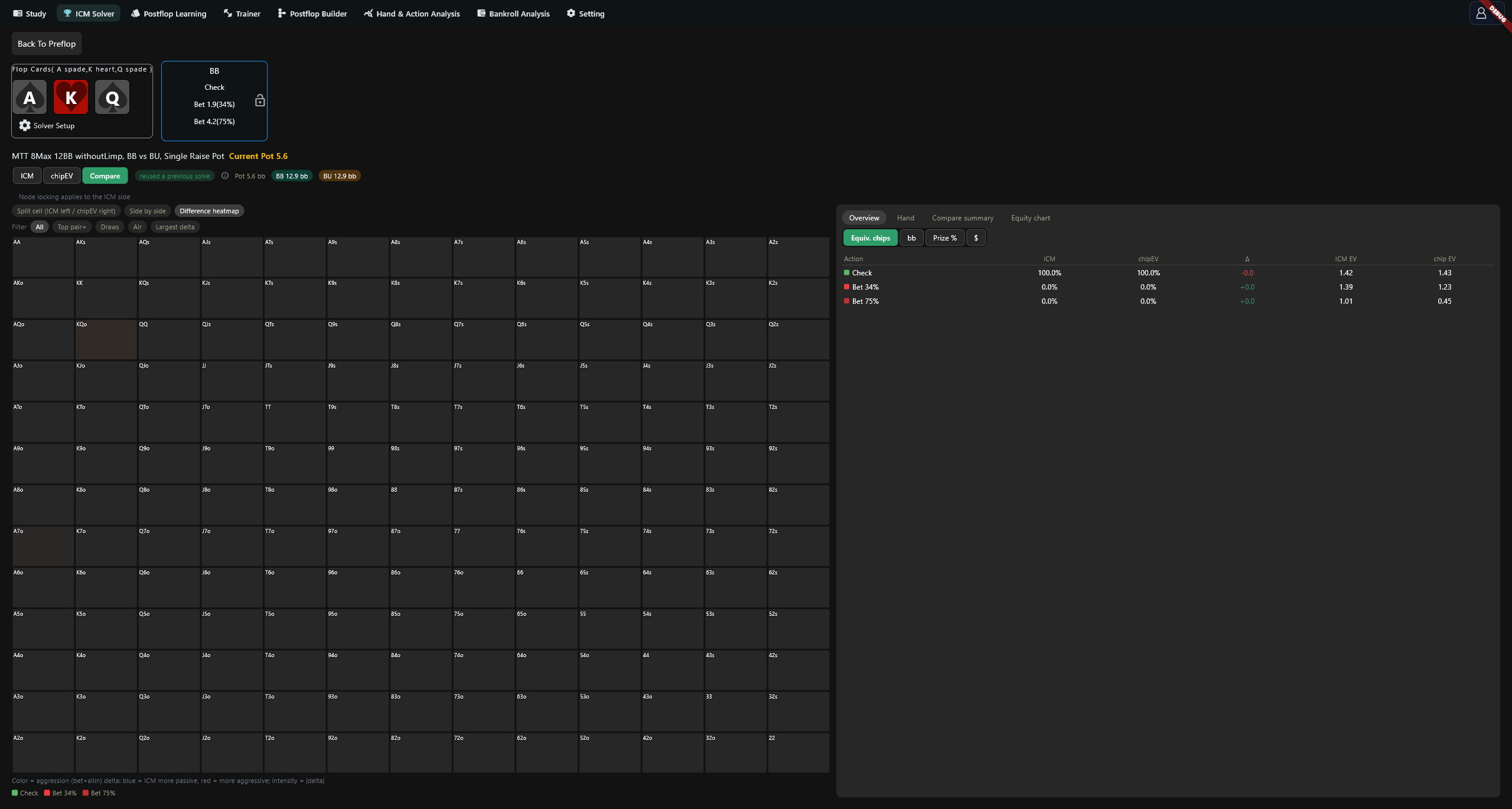Select Equiv. chips unit

point(871,238)
